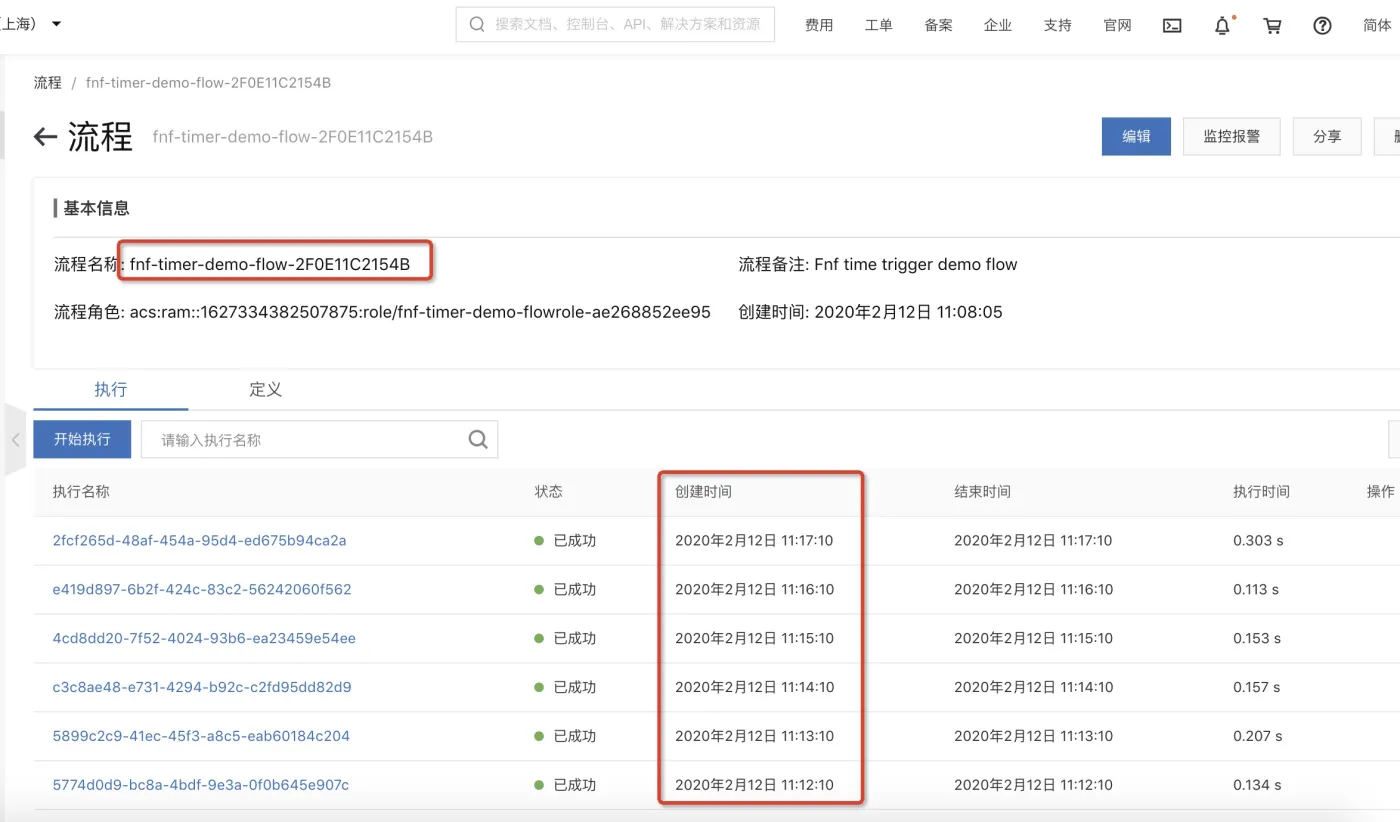Click the 开始执行 button
The width and height of the screenshot is (1400, 822).
click(82, 439)
